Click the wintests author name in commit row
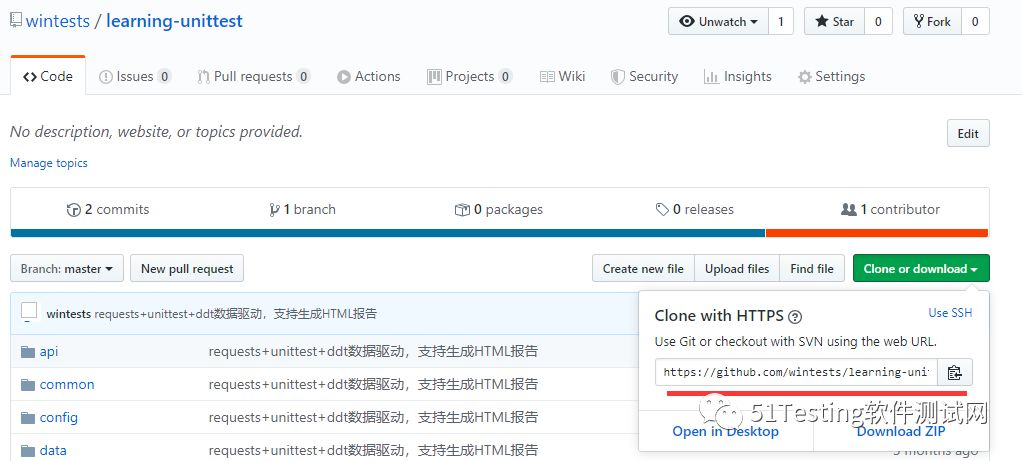 click(68, 314)
